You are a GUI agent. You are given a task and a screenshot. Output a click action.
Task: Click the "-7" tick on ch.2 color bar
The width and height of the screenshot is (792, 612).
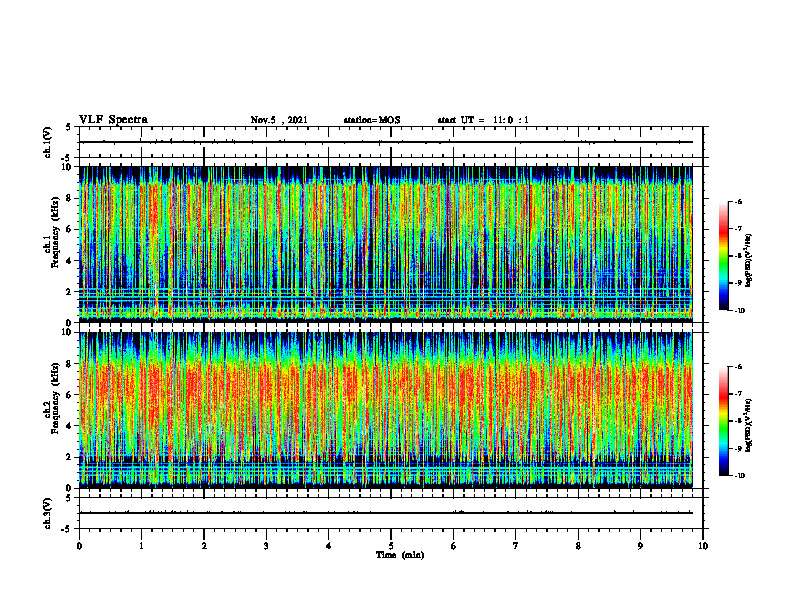738,394
